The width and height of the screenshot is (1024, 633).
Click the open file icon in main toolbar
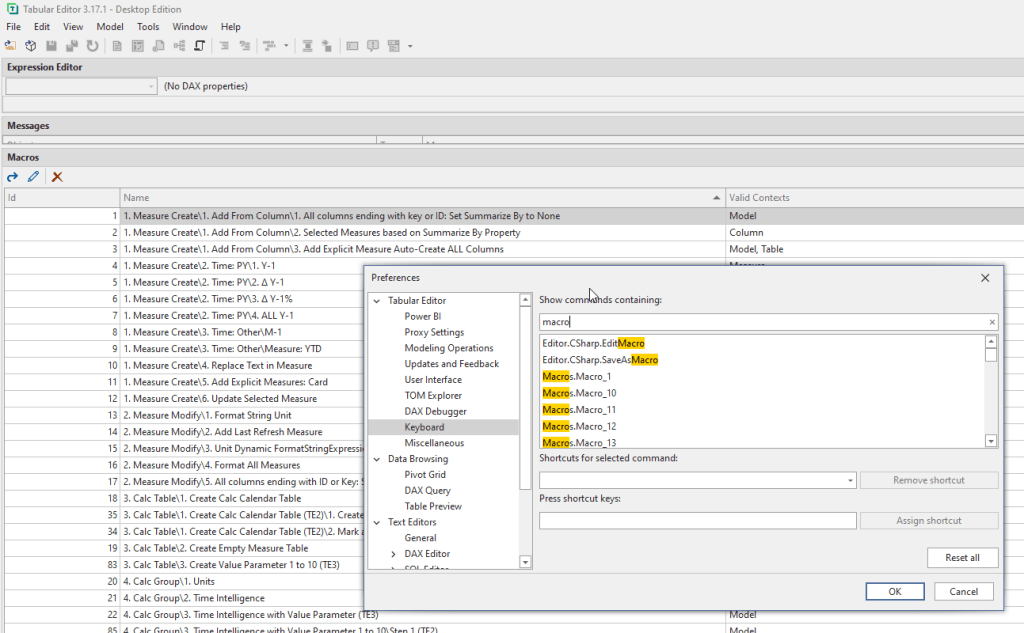point(10,46)
